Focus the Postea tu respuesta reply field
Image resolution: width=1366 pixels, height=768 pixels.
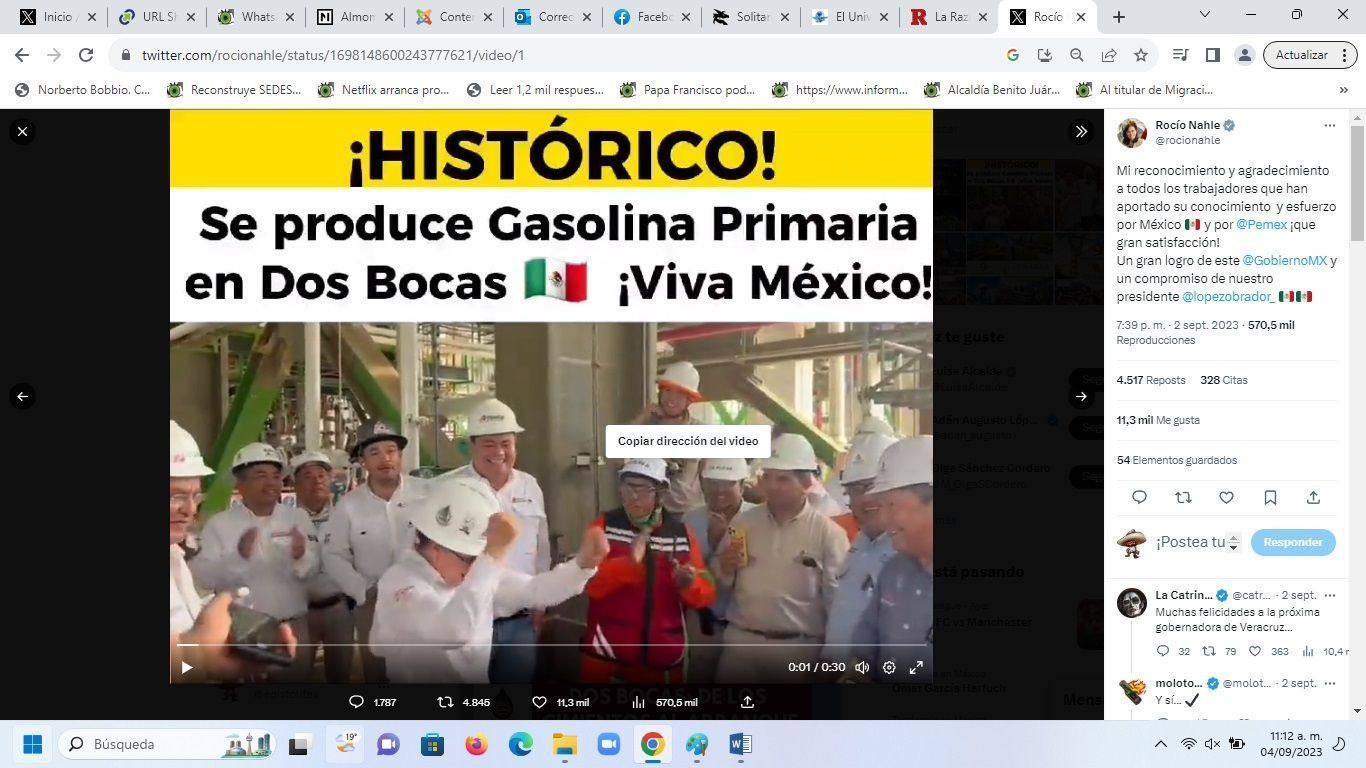click(1191, 542)
